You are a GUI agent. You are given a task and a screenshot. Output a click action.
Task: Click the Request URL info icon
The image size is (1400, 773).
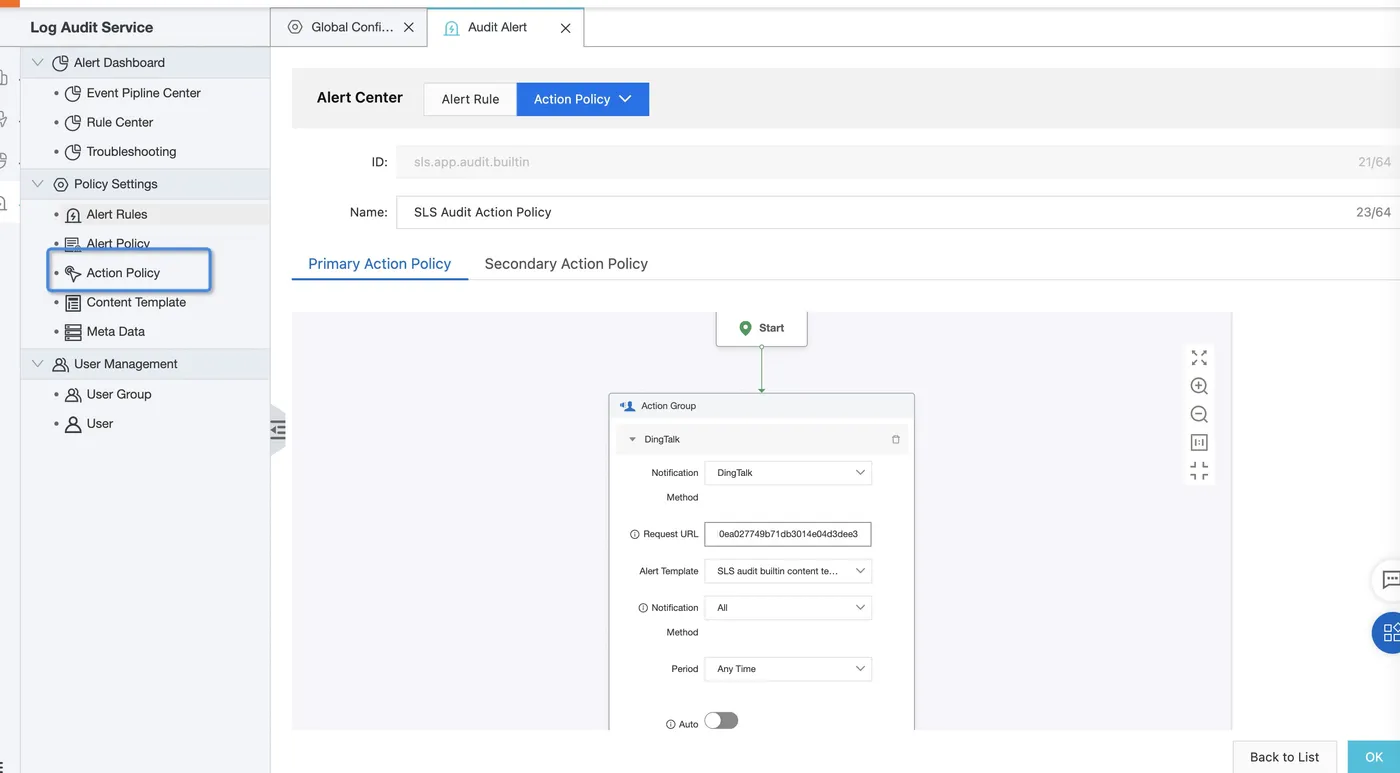(635, 535)
